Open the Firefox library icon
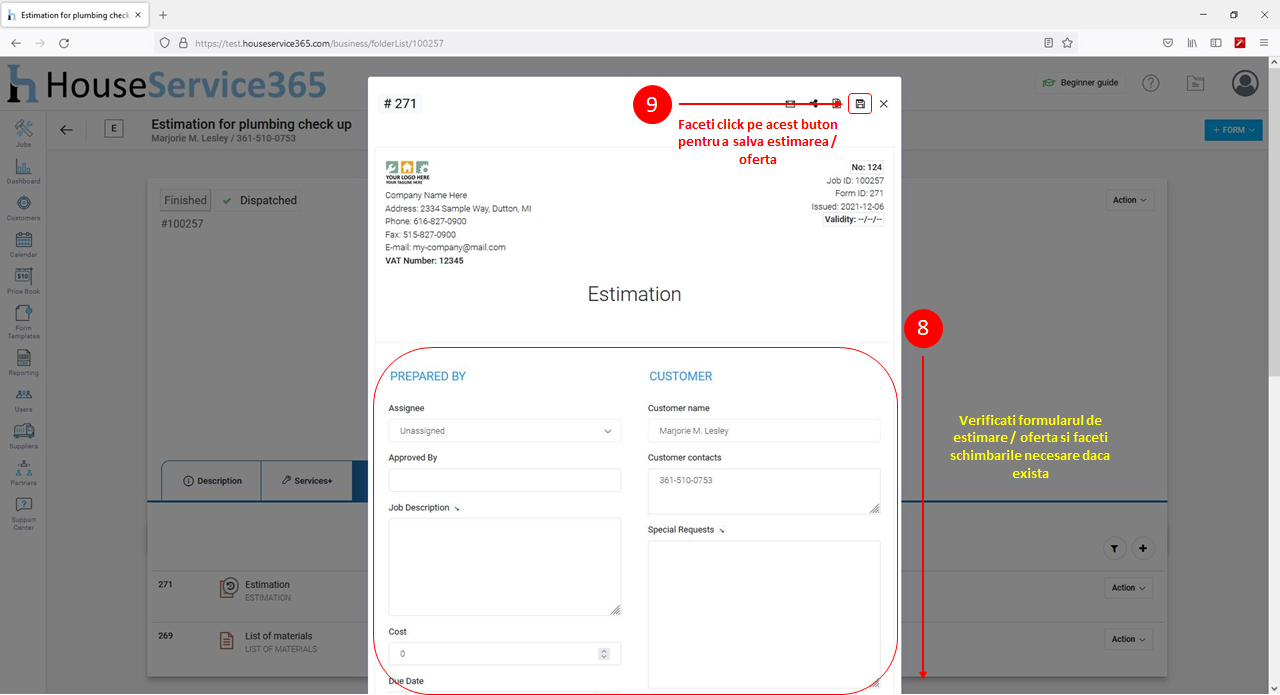Image resolution: width=1280 pixels, height=695 pixels. point(1192,43)
